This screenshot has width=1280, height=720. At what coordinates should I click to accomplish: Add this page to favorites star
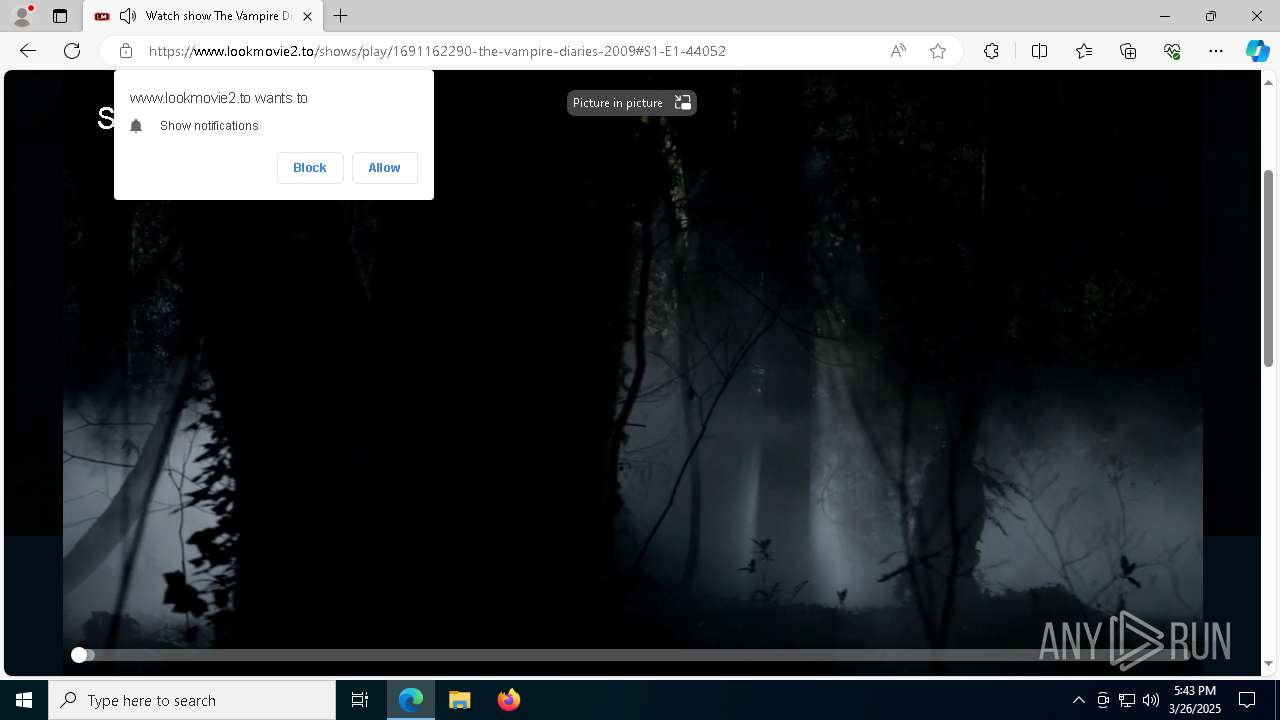938,51
